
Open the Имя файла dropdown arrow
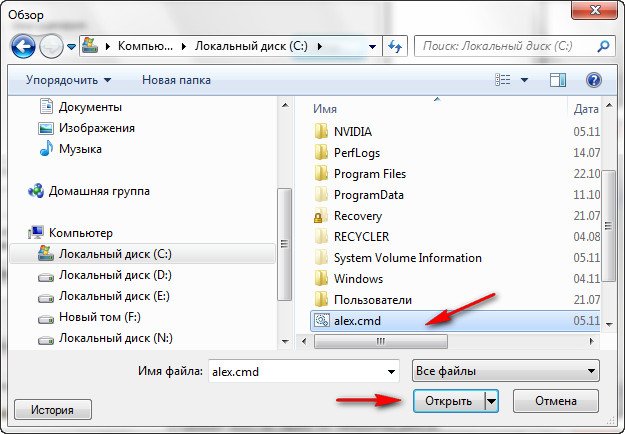391,372
